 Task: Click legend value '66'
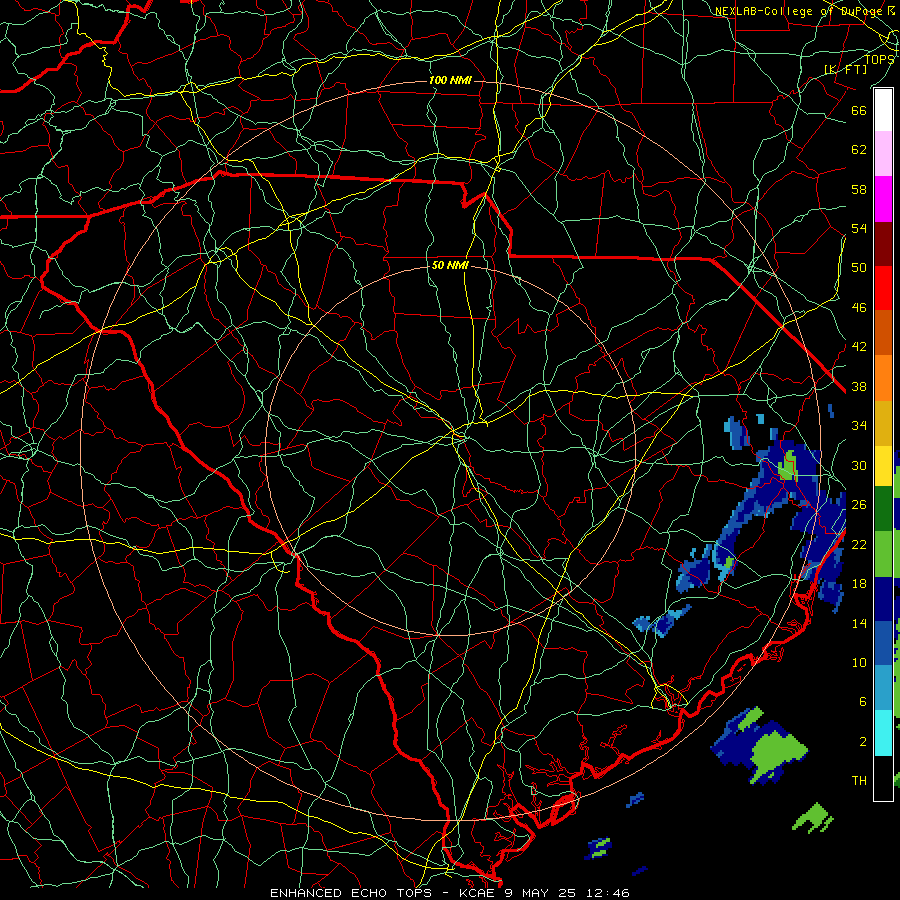pyautogui.click(x=859, y=110)
